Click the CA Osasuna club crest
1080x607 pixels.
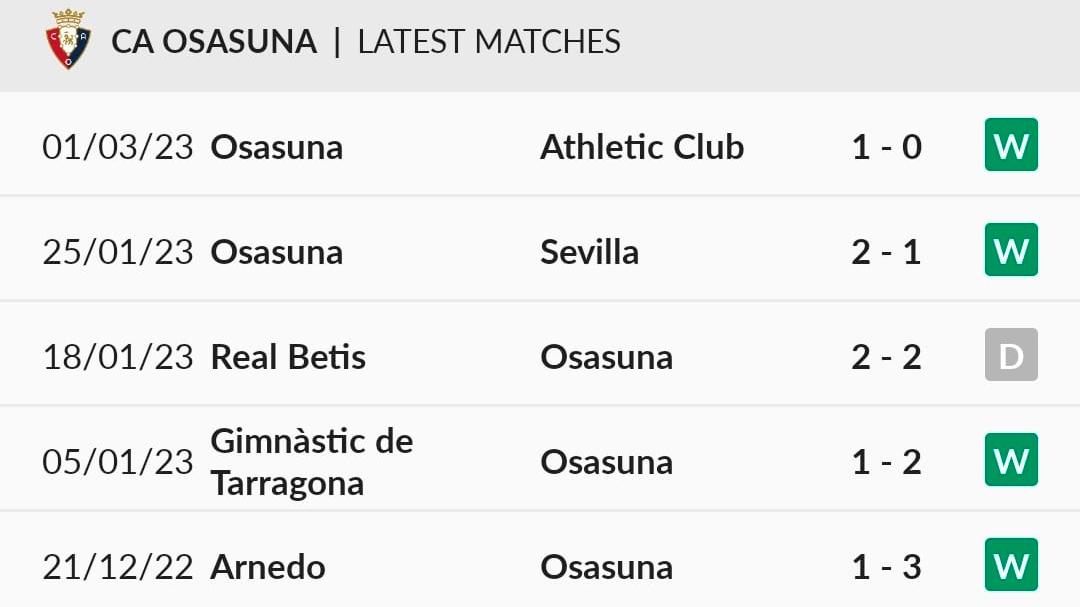[68, 39]
